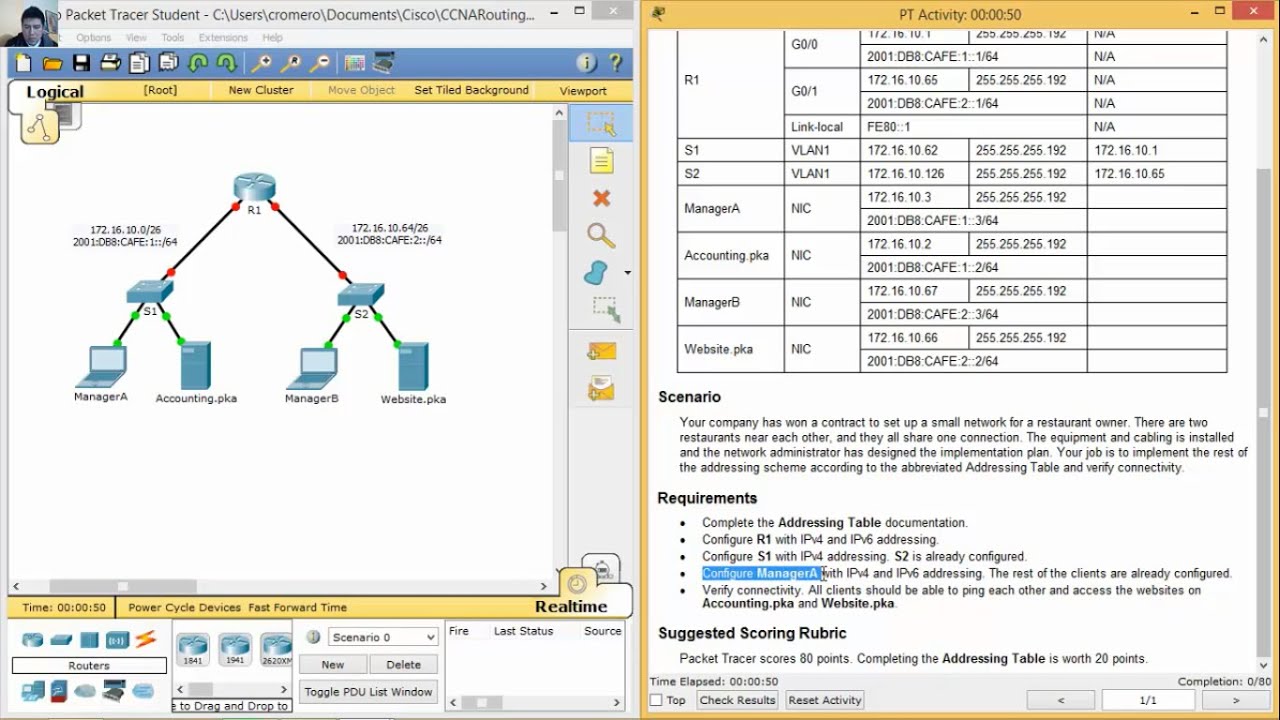
Task: Pick the 1941 router model
Action: click(x=235, y=650)
